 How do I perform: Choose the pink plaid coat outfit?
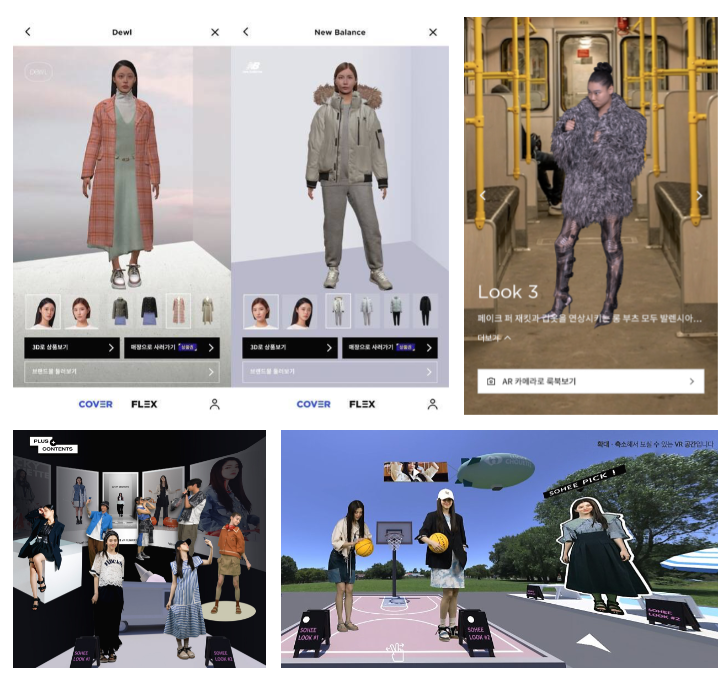[x=178, y=311]
